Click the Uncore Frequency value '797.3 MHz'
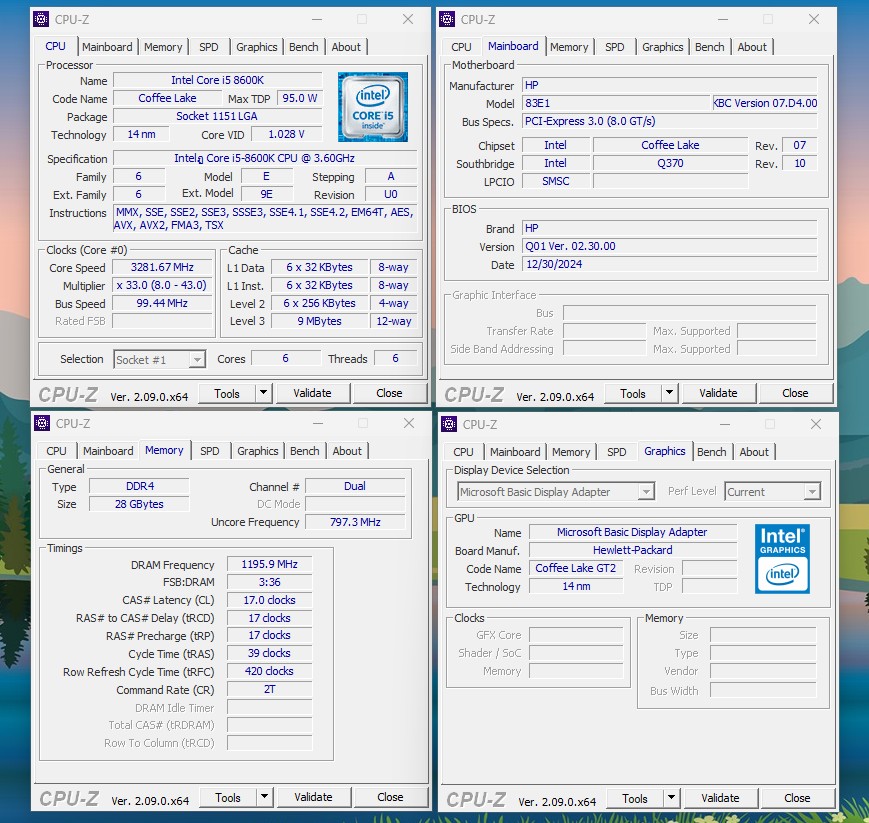The width and height of the screenshot is (869, 823). click(x=355, y=522)
